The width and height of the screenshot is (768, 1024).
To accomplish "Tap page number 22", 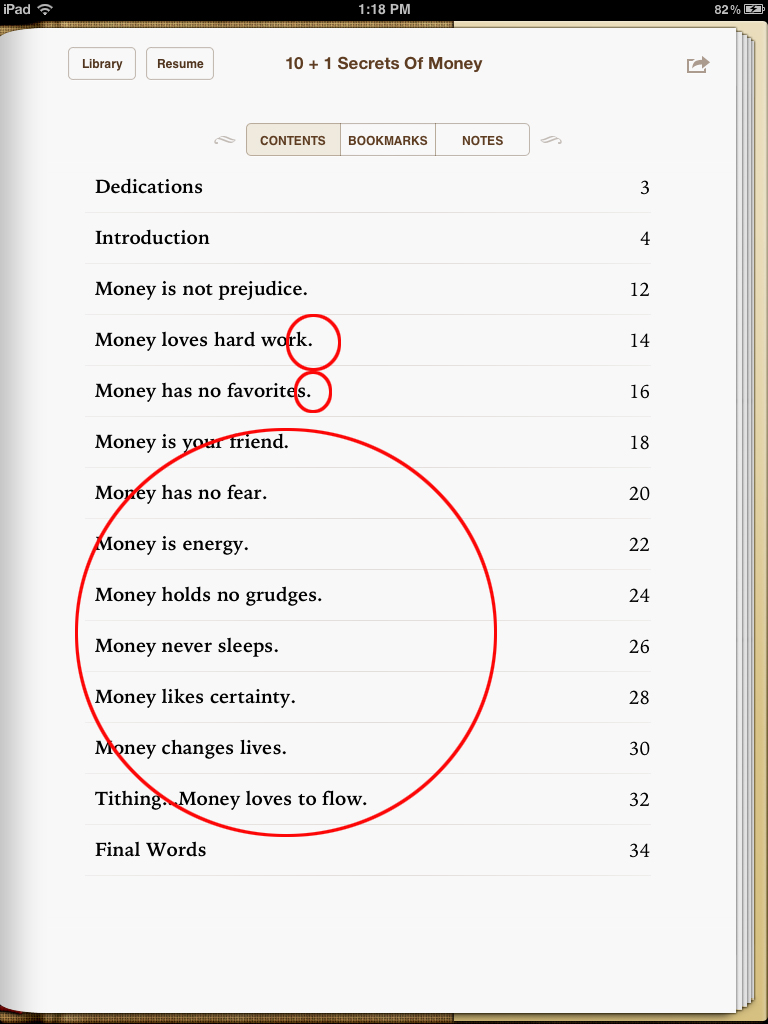I will (639, 545).
